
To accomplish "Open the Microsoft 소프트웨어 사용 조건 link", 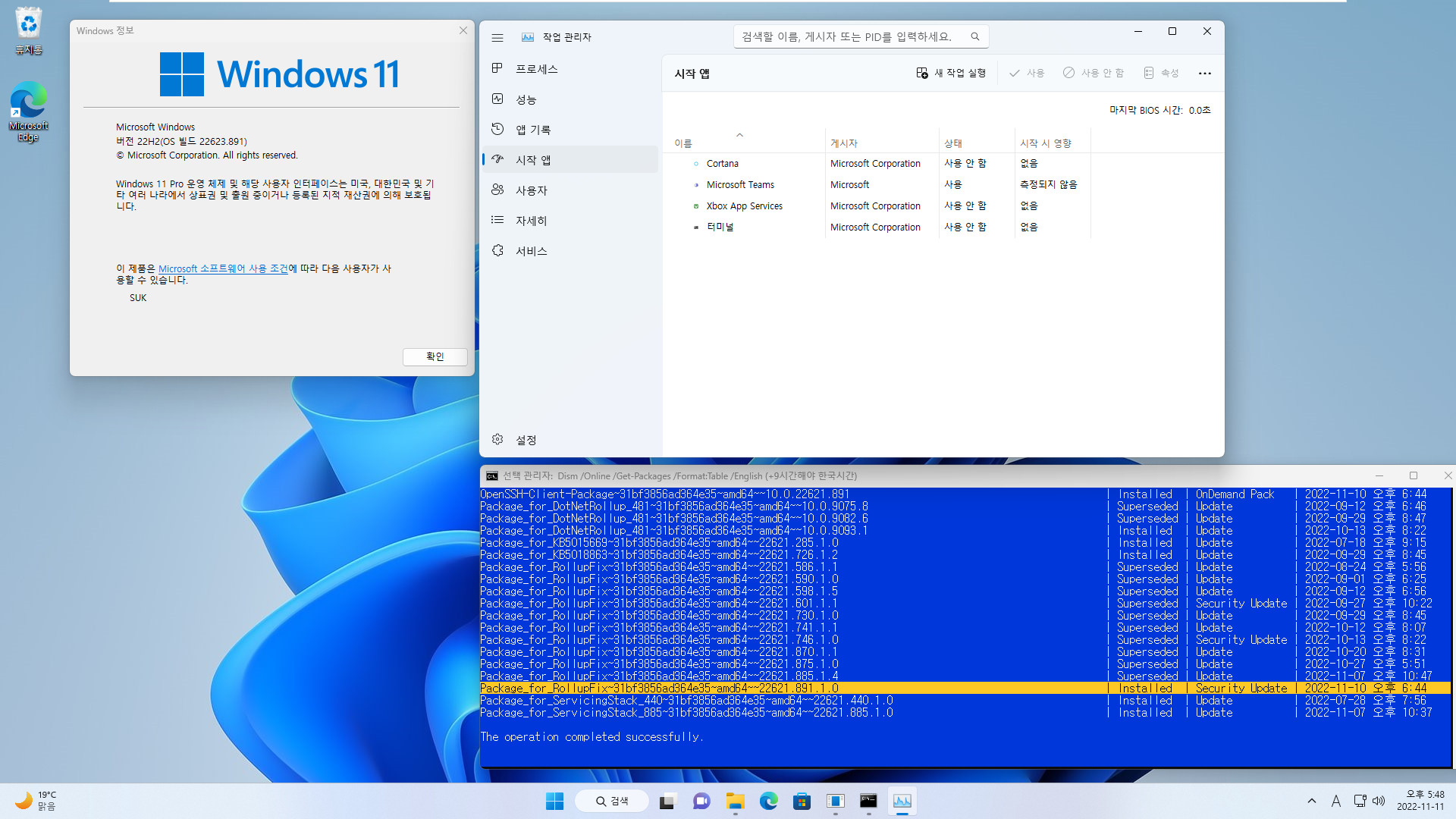I will tap(223, 268).
